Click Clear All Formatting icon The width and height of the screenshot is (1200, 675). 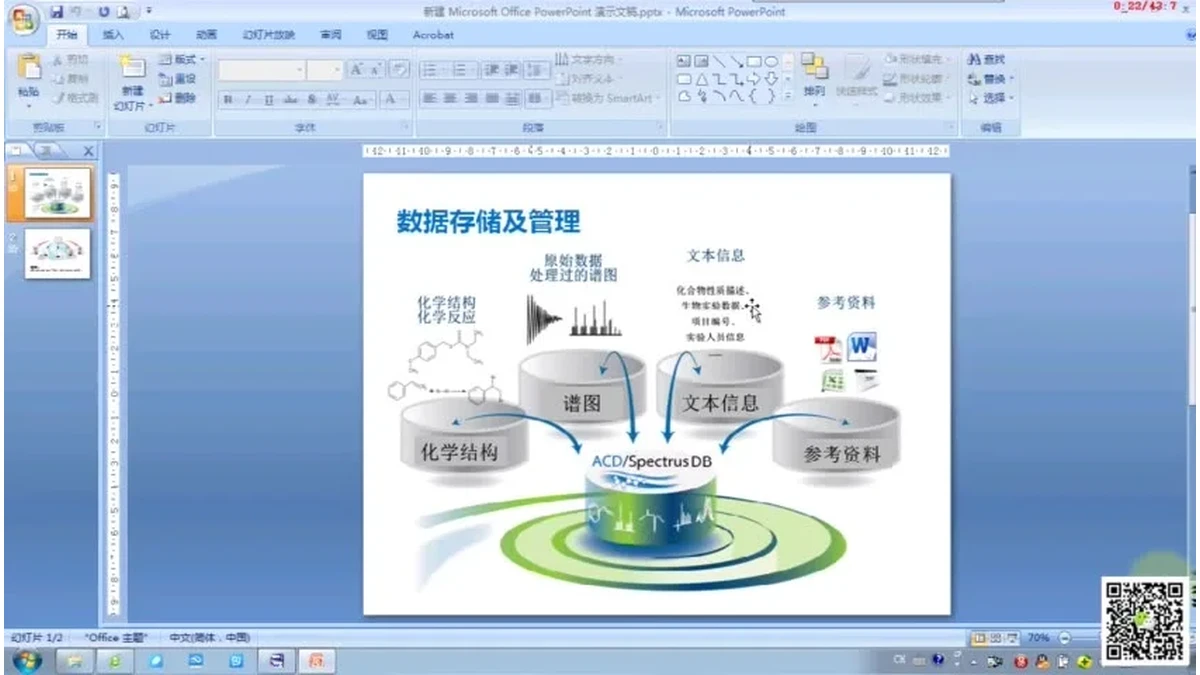click(x=399, y=70)
